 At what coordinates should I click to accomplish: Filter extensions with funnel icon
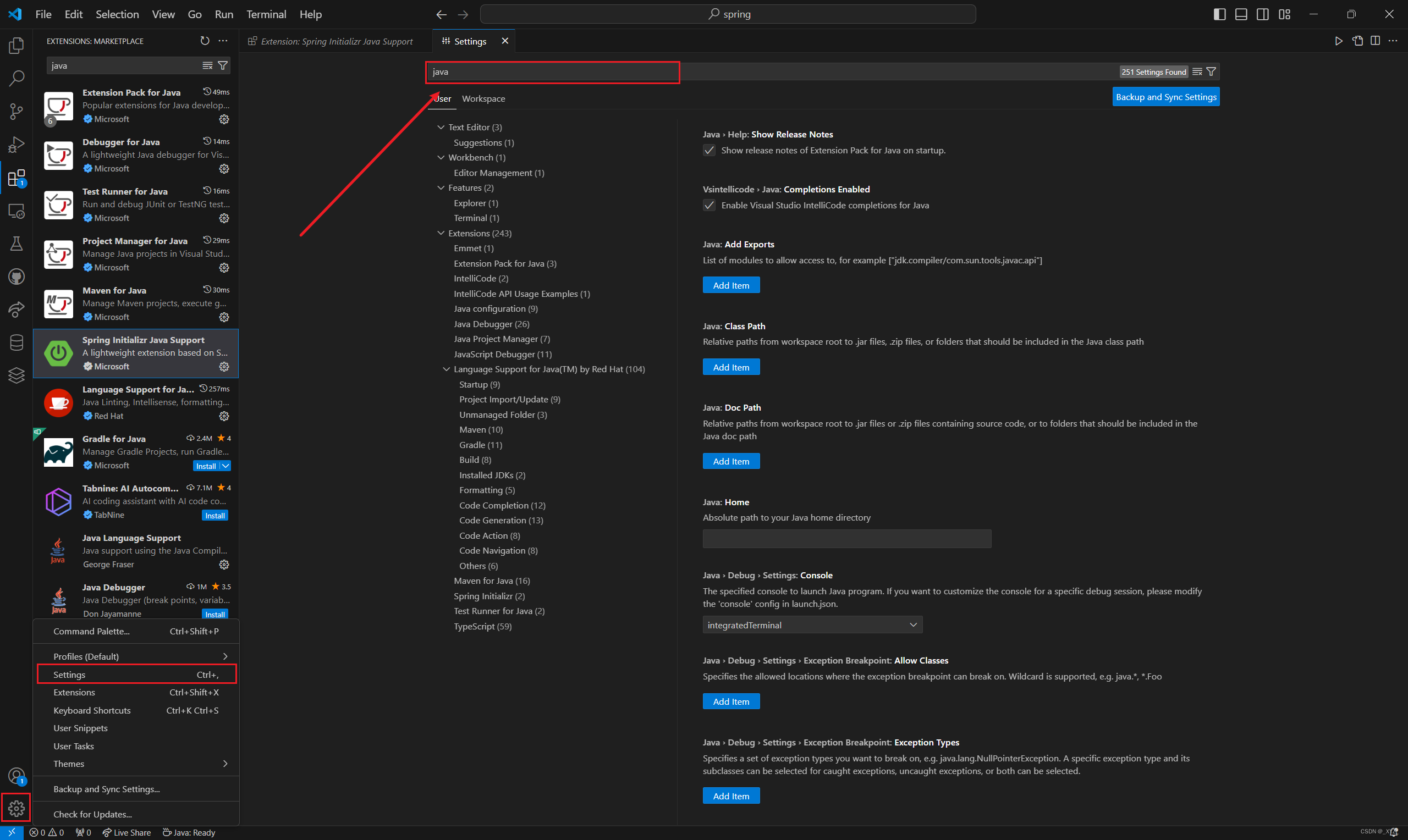[x=223, y=65]
